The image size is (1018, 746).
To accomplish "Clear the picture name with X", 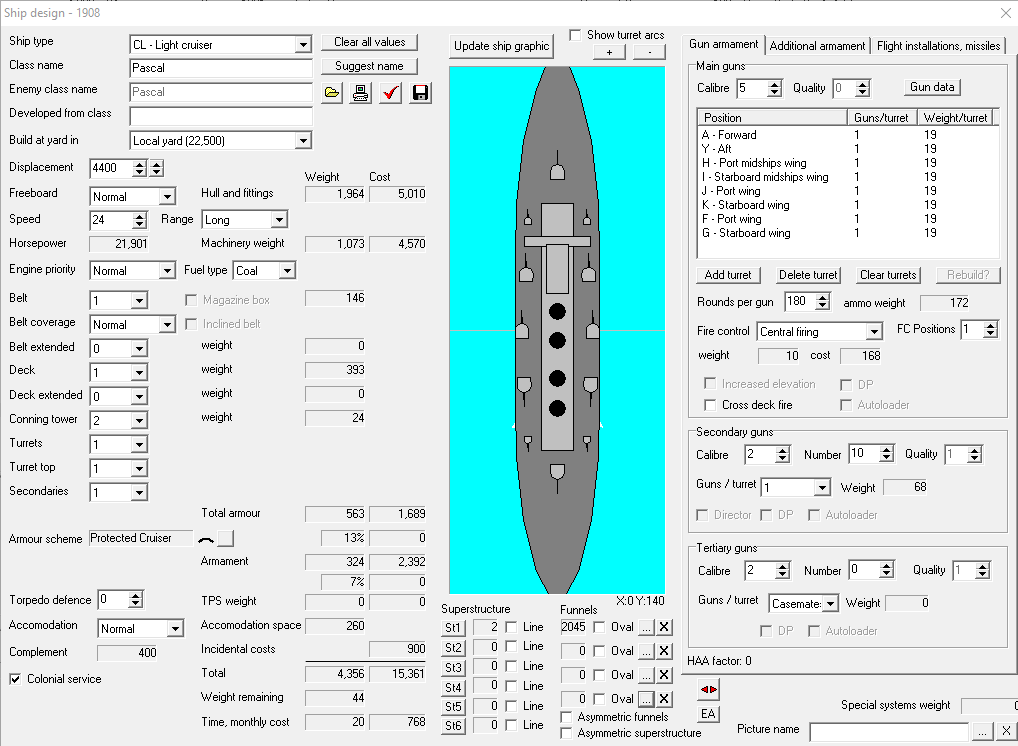I will click(x=1006, y=731).
